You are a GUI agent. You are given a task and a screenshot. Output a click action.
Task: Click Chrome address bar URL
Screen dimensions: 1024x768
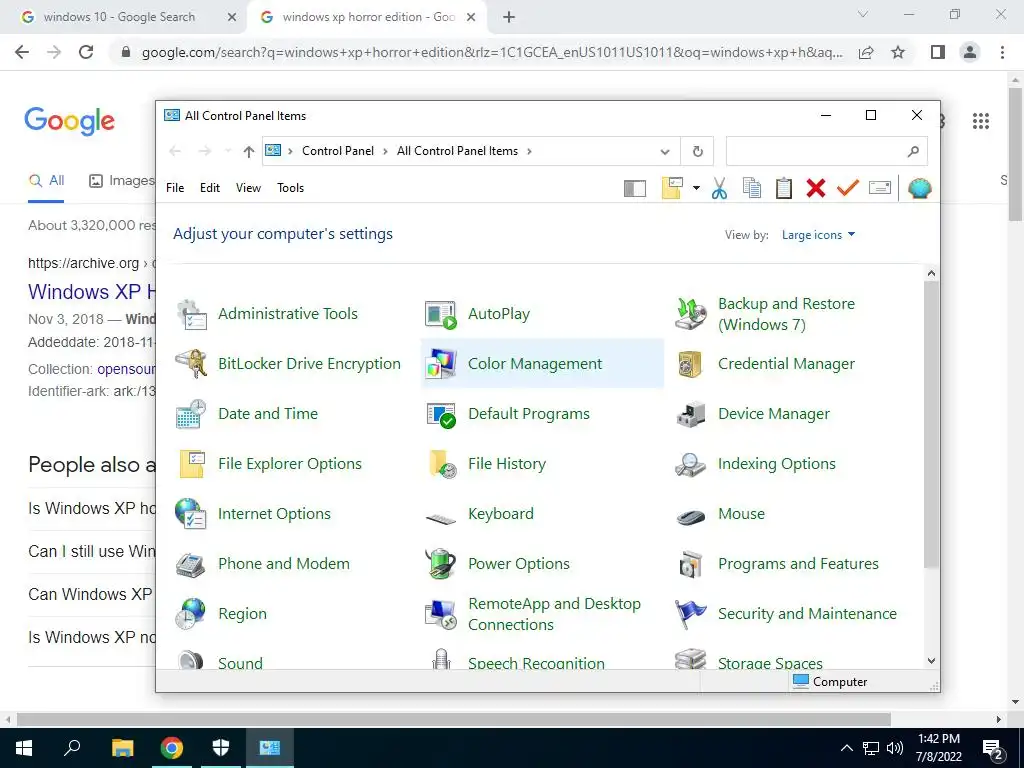pos(491,52)
